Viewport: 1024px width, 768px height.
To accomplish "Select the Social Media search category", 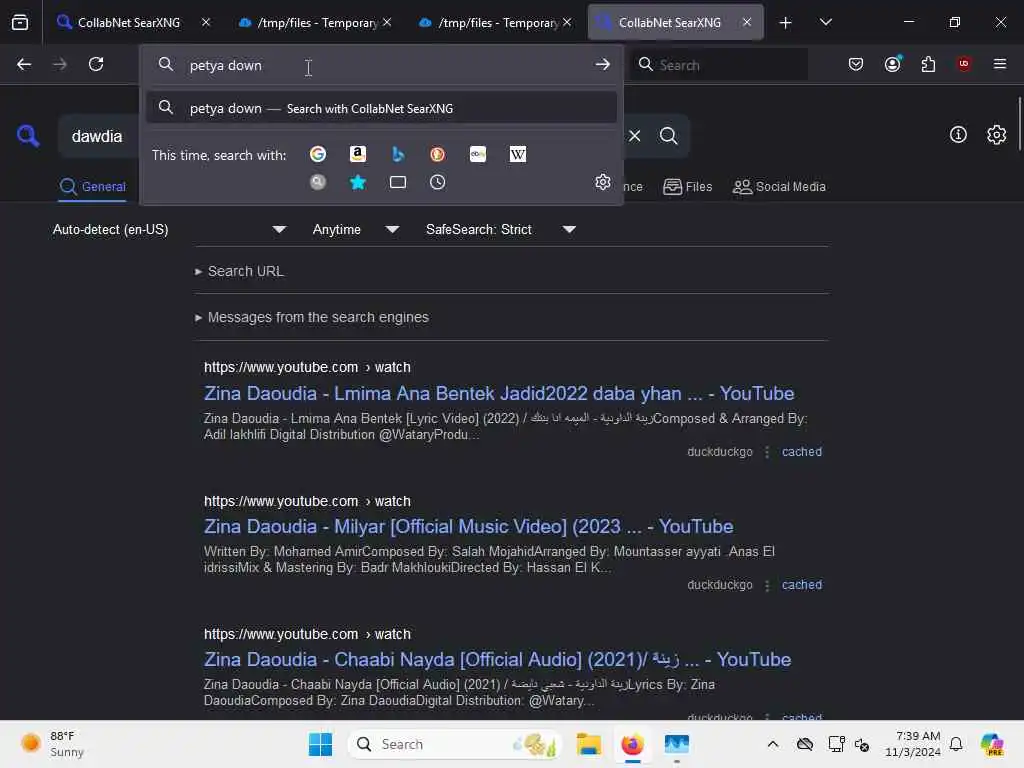I will 779,187.
